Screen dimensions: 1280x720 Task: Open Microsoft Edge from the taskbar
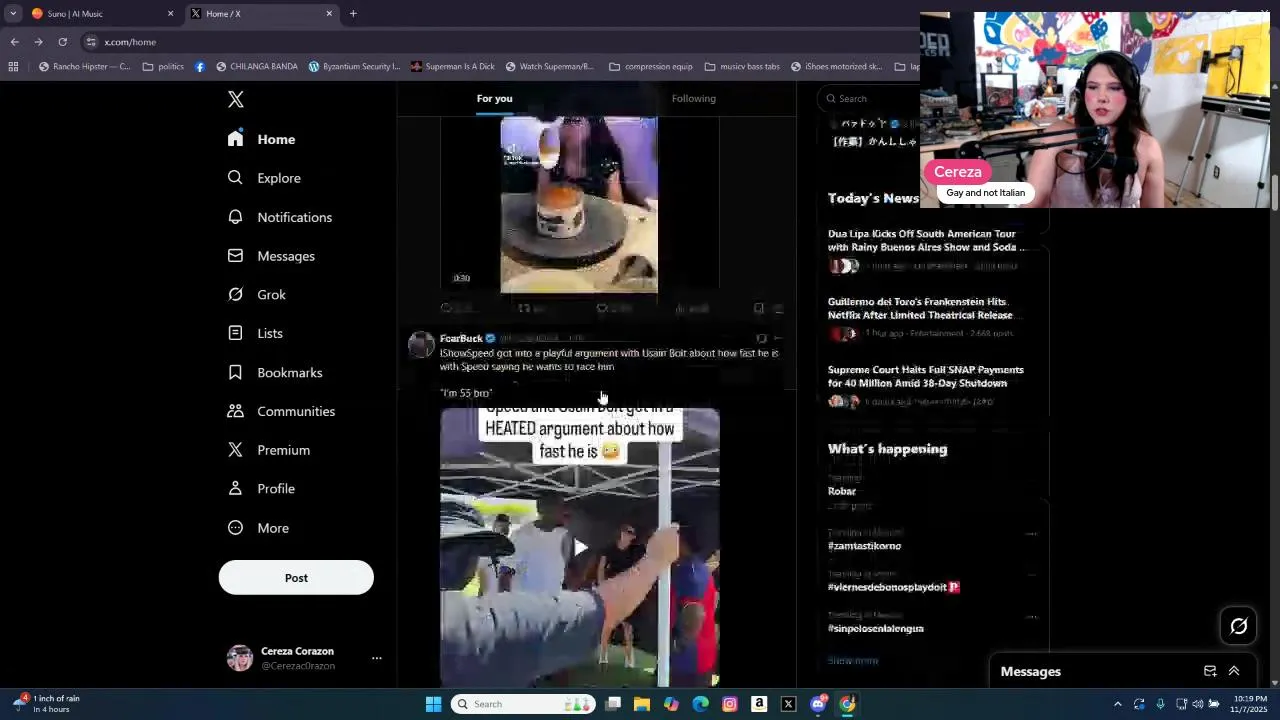(700, 704)
